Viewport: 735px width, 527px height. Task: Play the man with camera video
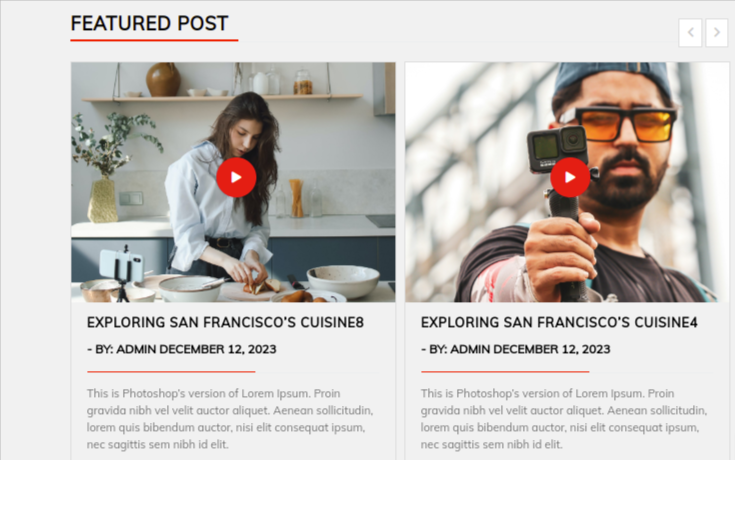click(570, 177)
